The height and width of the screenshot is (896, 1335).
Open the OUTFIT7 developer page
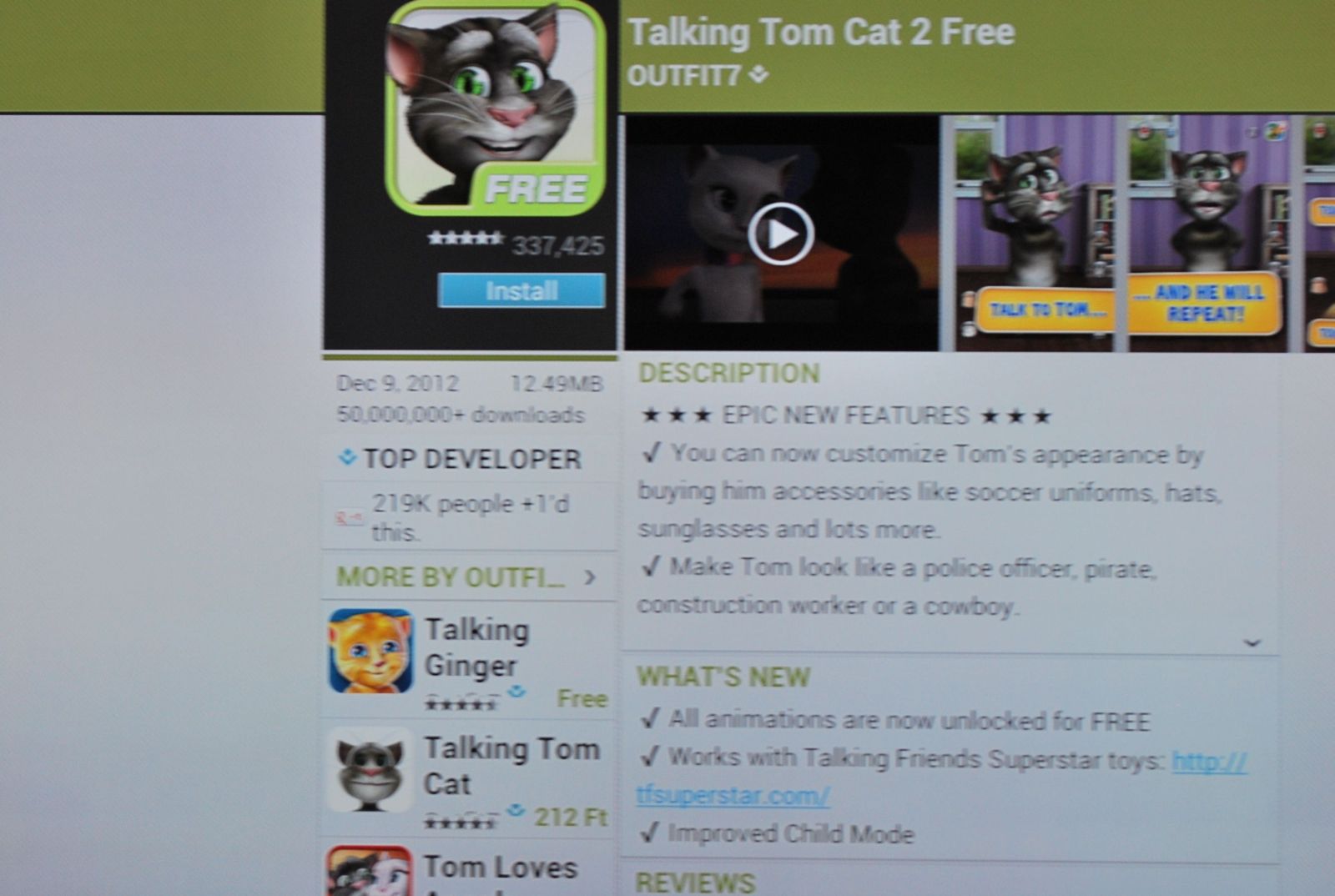[683, 76]
